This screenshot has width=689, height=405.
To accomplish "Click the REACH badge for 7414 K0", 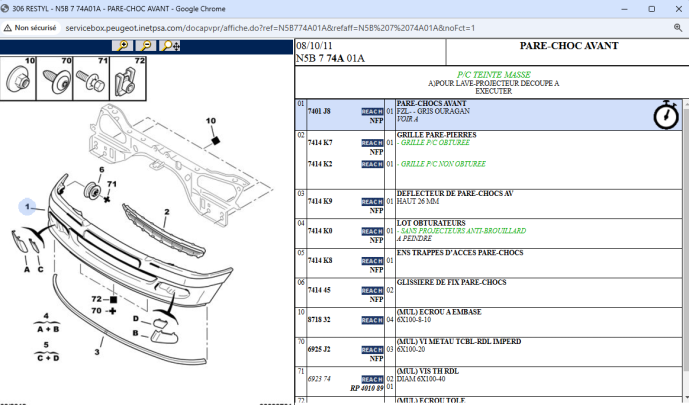I will [x=372, y=231].
